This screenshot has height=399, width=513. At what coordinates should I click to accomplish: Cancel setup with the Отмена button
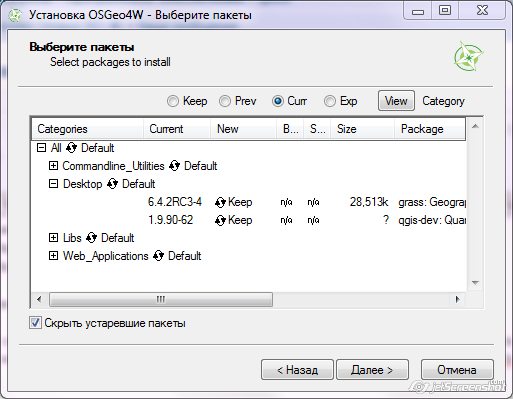[x=457, y=370]
